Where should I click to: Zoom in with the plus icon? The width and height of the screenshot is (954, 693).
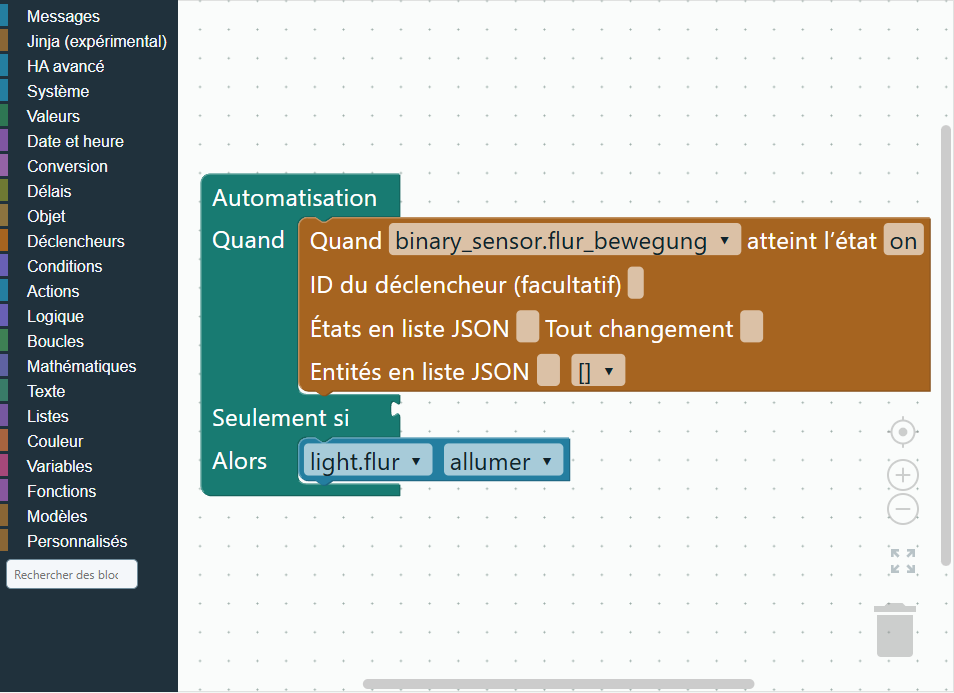pos(903,475)
